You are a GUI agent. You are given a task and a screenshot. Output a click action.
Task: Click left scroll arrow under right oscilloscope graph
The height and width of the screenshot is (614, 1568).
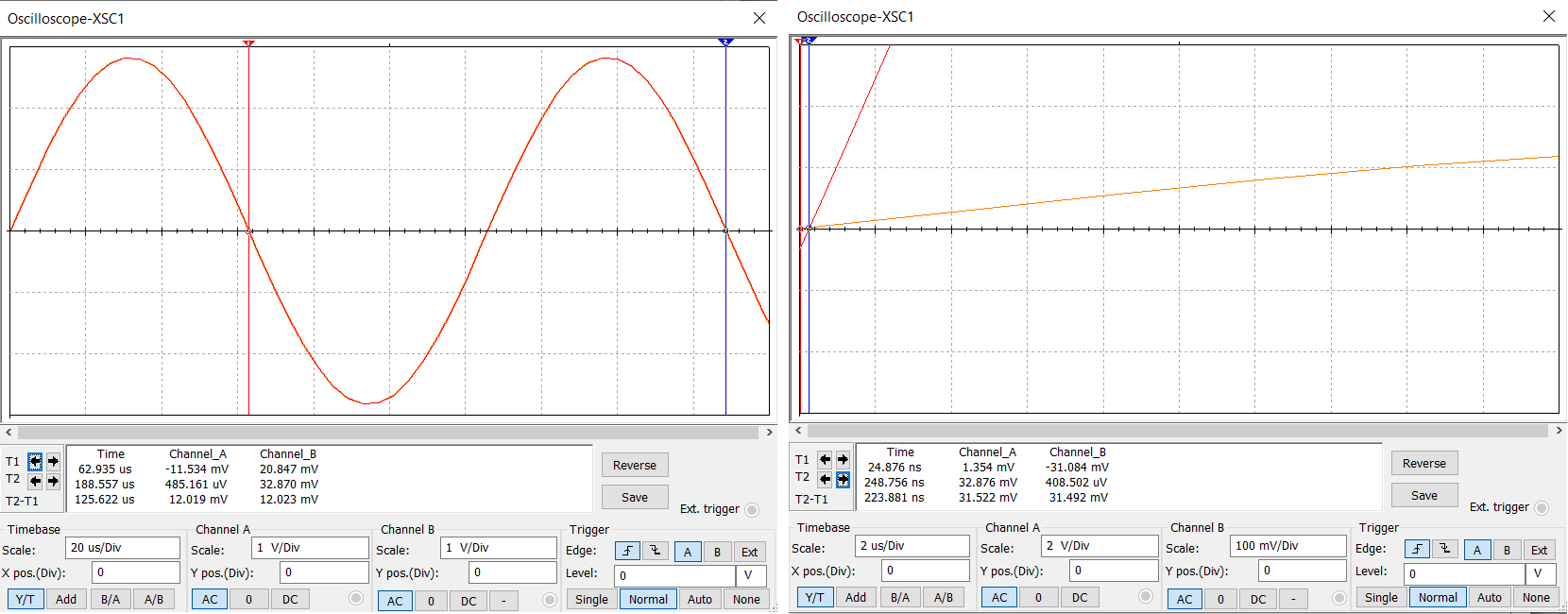[x=798, y=430]
